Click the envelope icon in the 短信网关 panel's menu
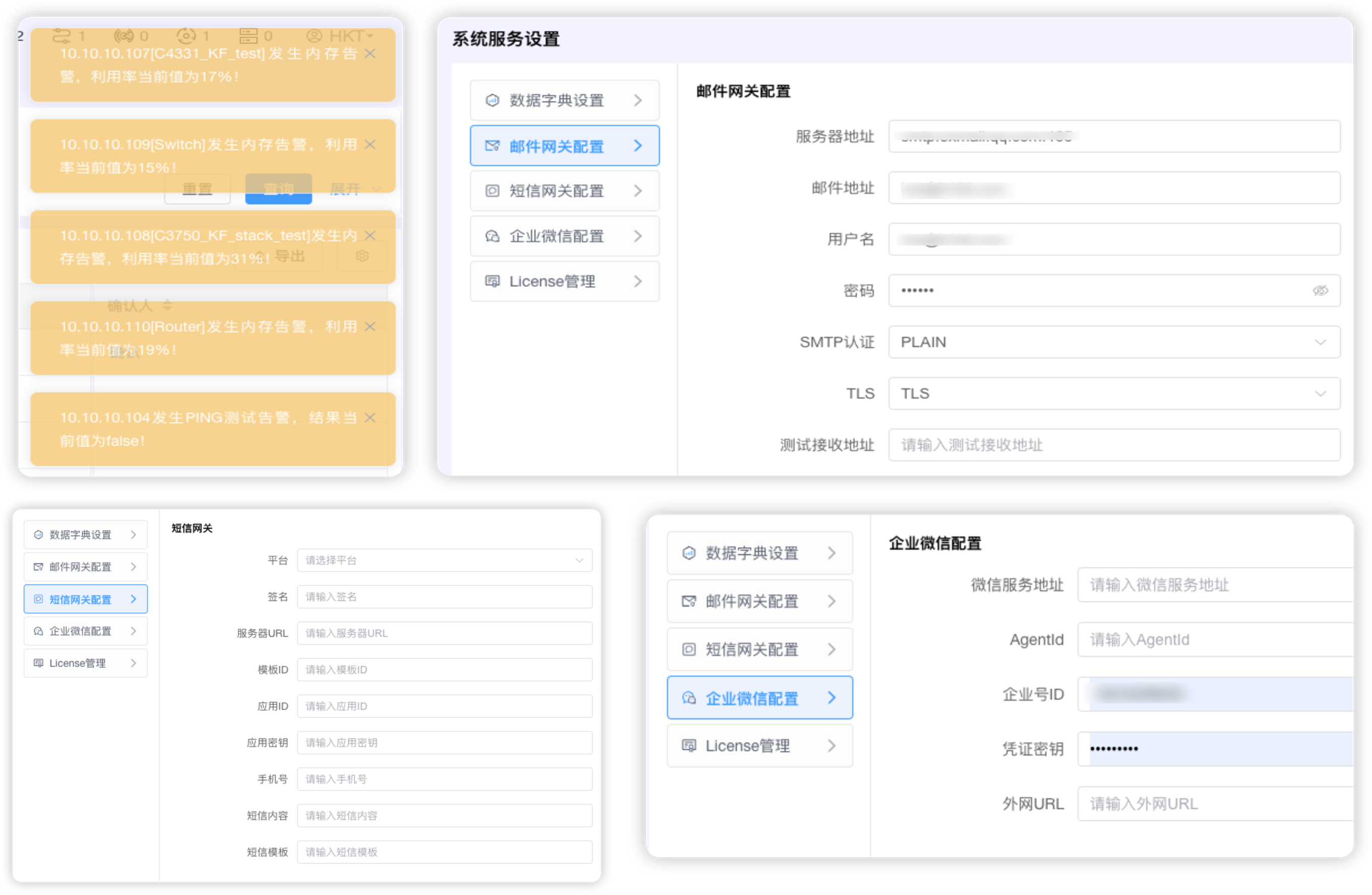 tap(38, 567)
